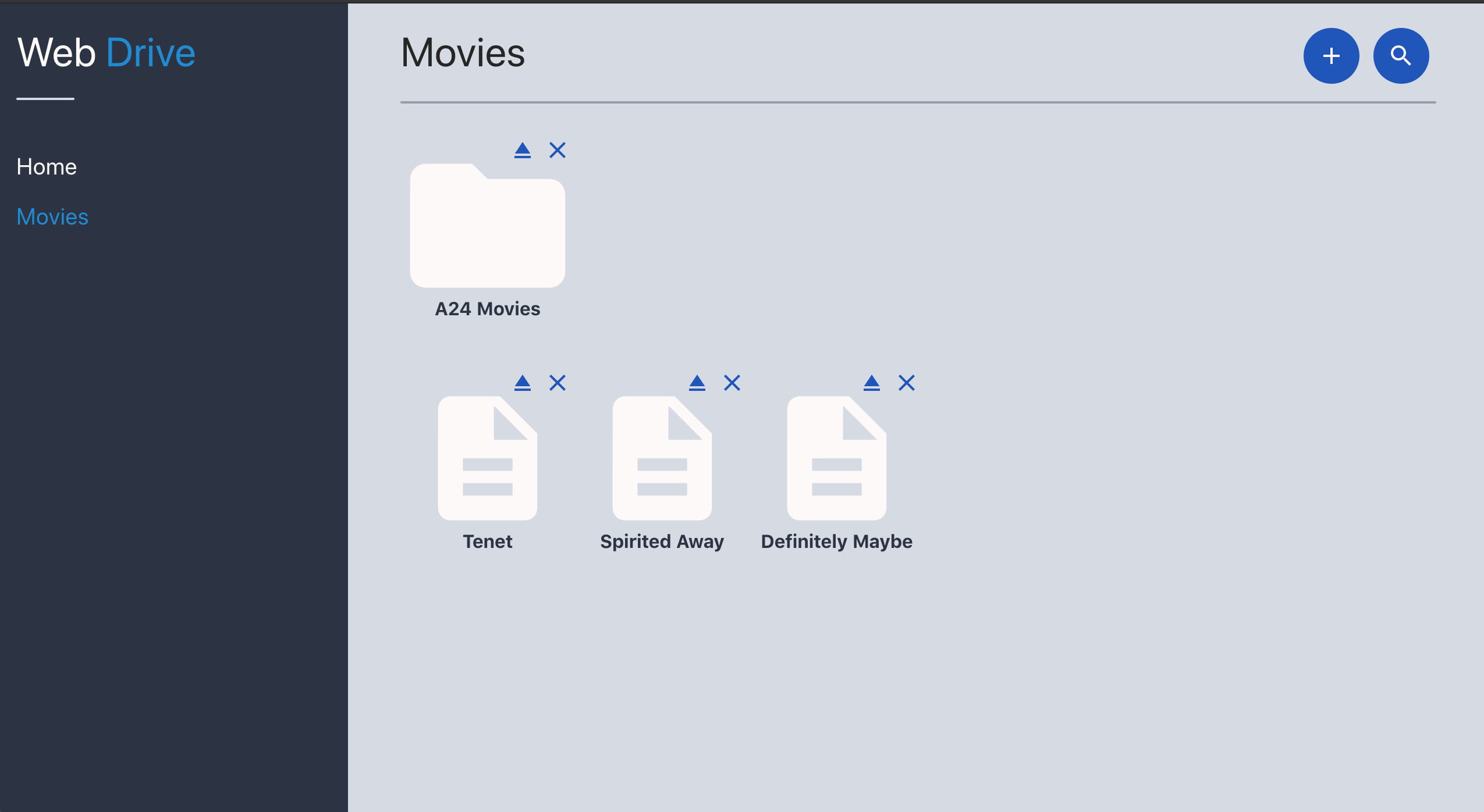Click eject icon above Tenet file

[x=523, y=383]
